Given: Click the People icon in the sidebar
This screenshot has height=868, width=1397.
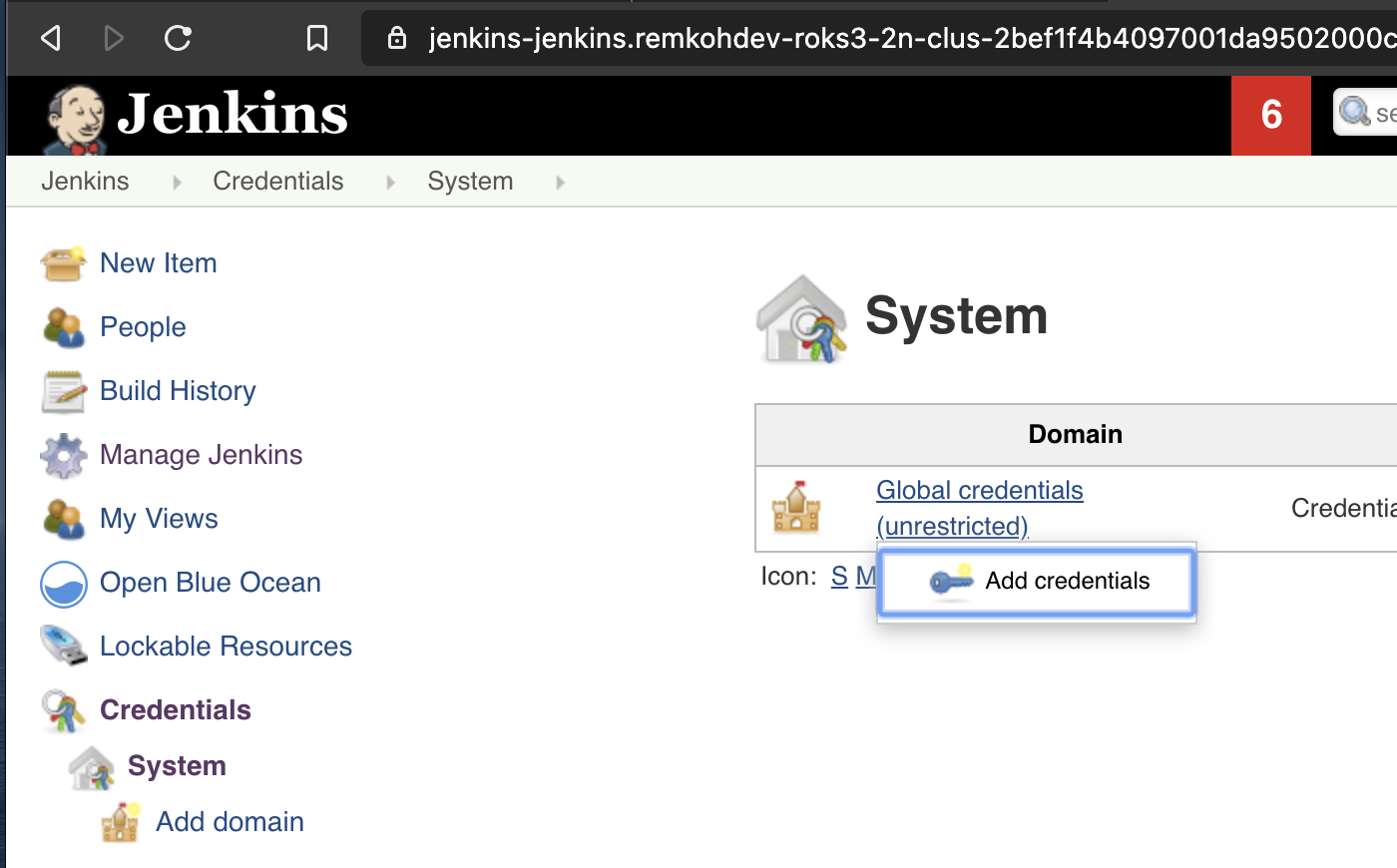Looking at the screenshot, I should pyautogui.click(x=63, y=327).
